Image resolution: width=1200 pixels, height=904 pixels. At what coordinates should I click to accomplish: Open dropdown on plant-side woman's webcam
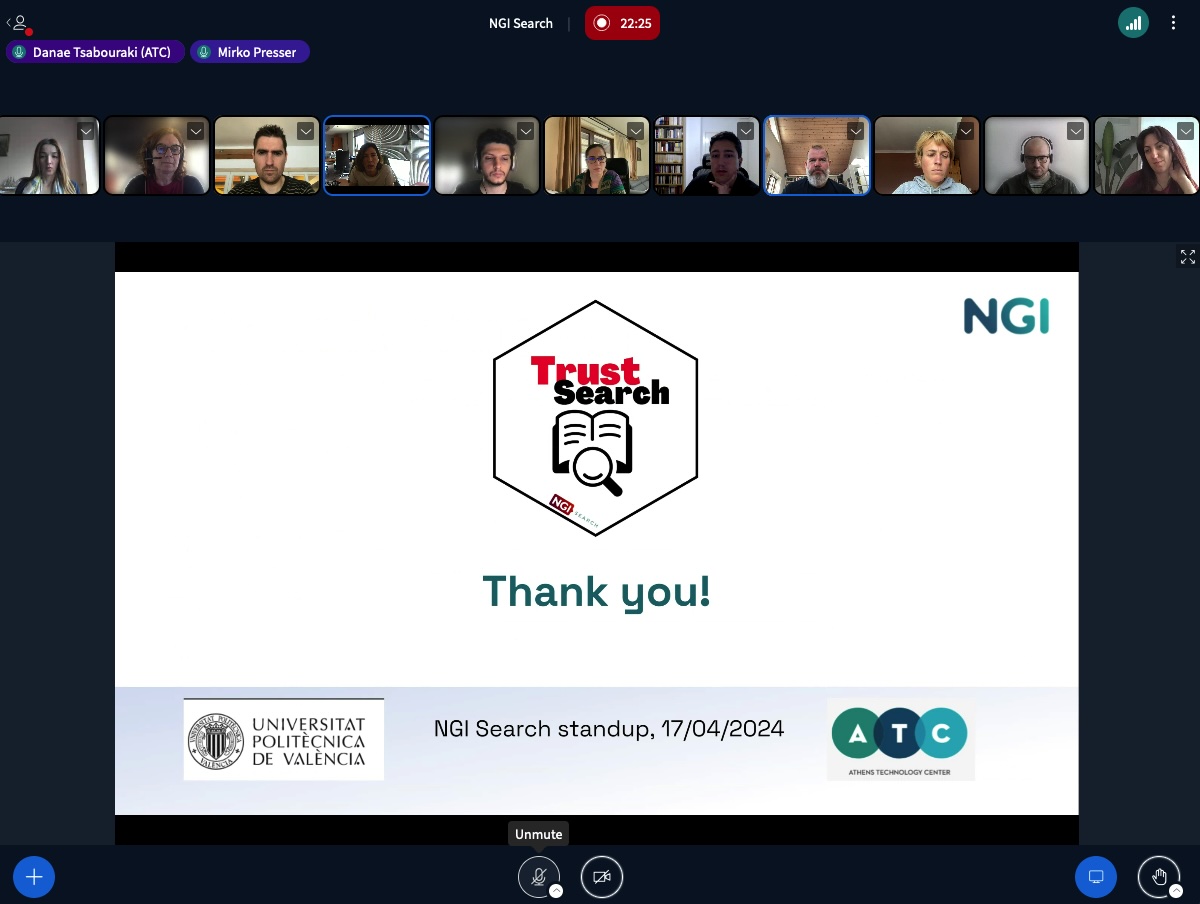point(1186,131)
